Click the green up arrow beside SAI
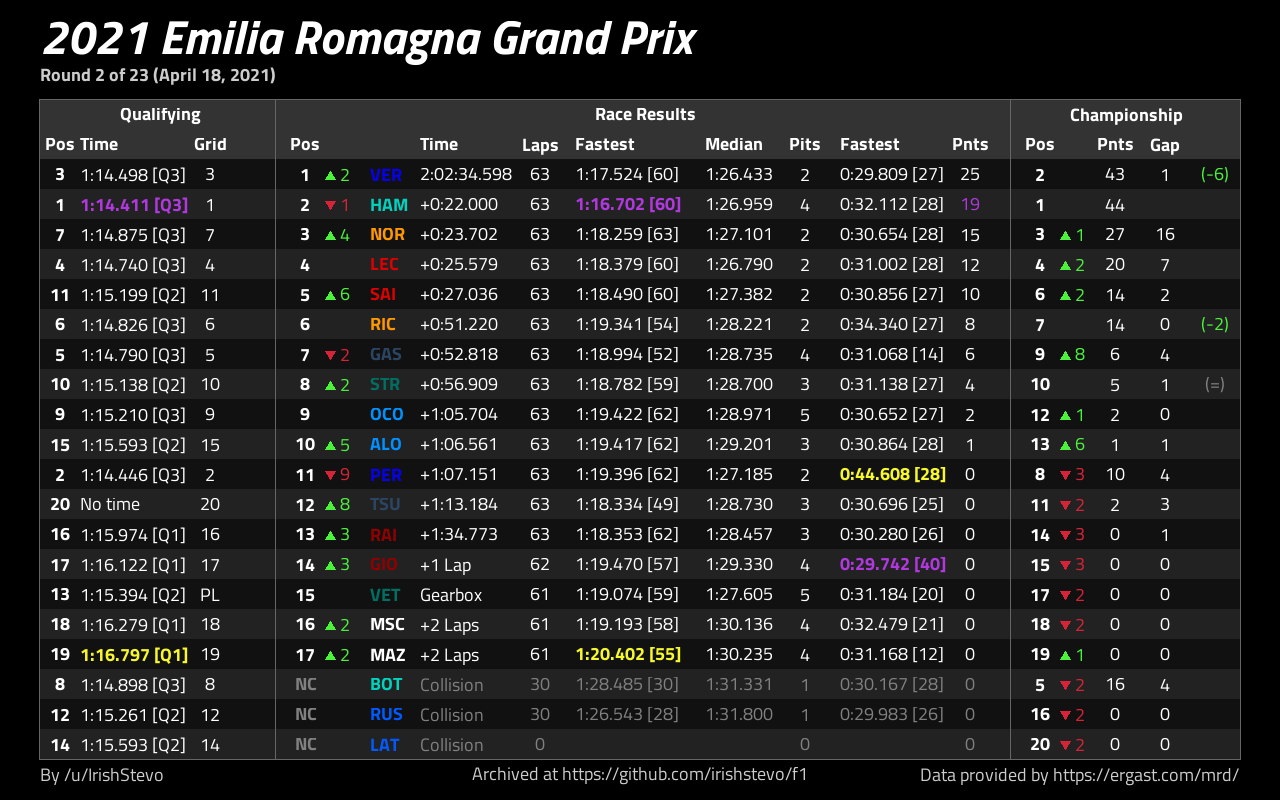This screenshot has width=1280, height=800. point(331,296)
